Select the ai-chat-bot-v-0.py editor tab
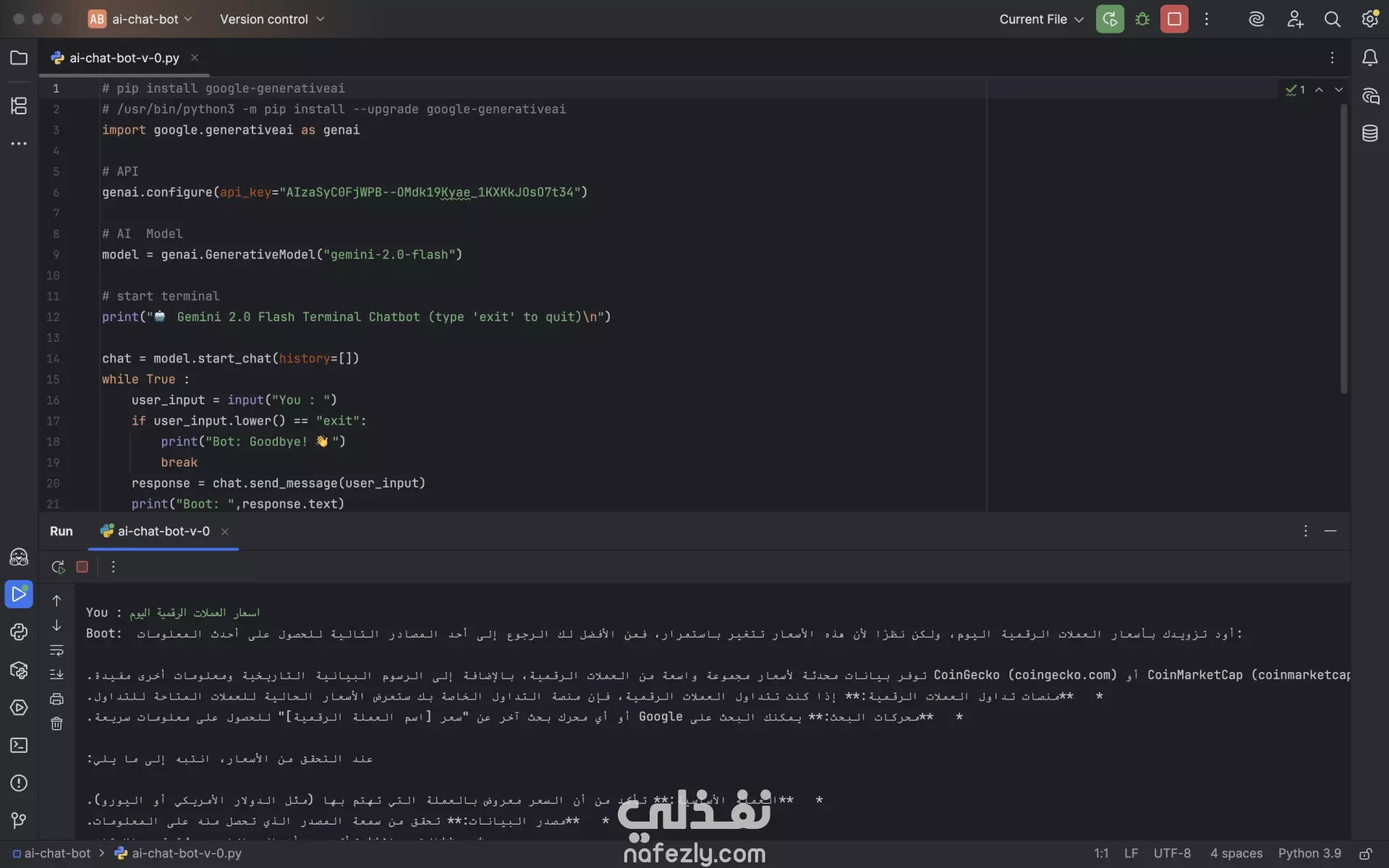Image resolution: width=1389 pixels, height=868 pixels. tap(124, 58)
